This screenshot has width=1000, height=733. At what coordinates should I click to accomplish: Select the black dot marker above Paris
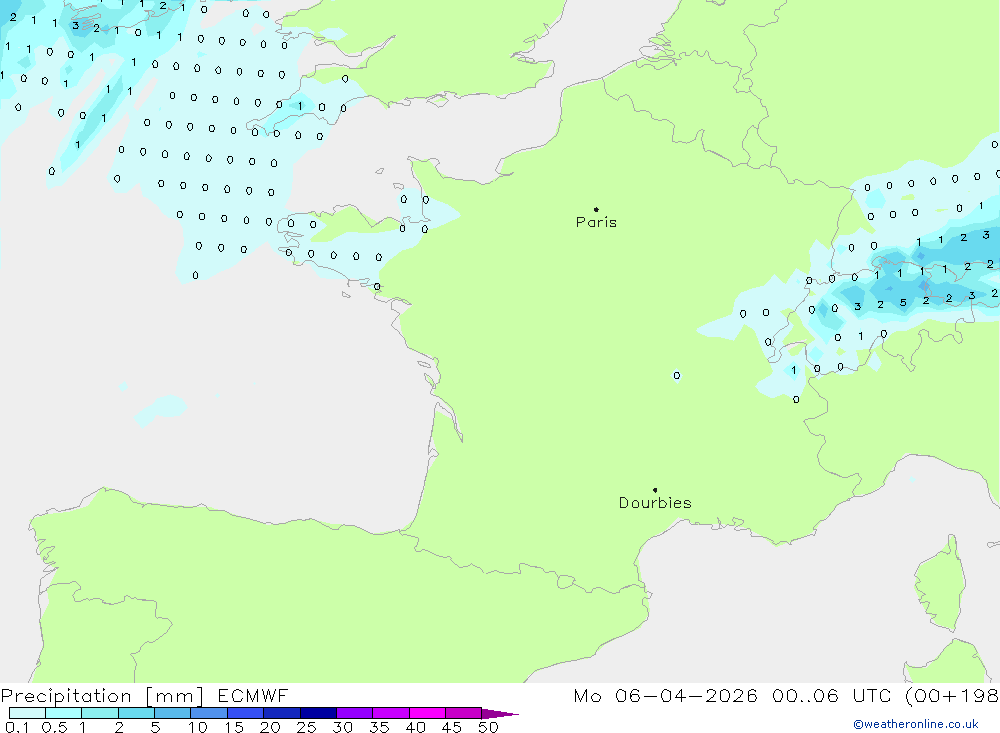[596, 209]
